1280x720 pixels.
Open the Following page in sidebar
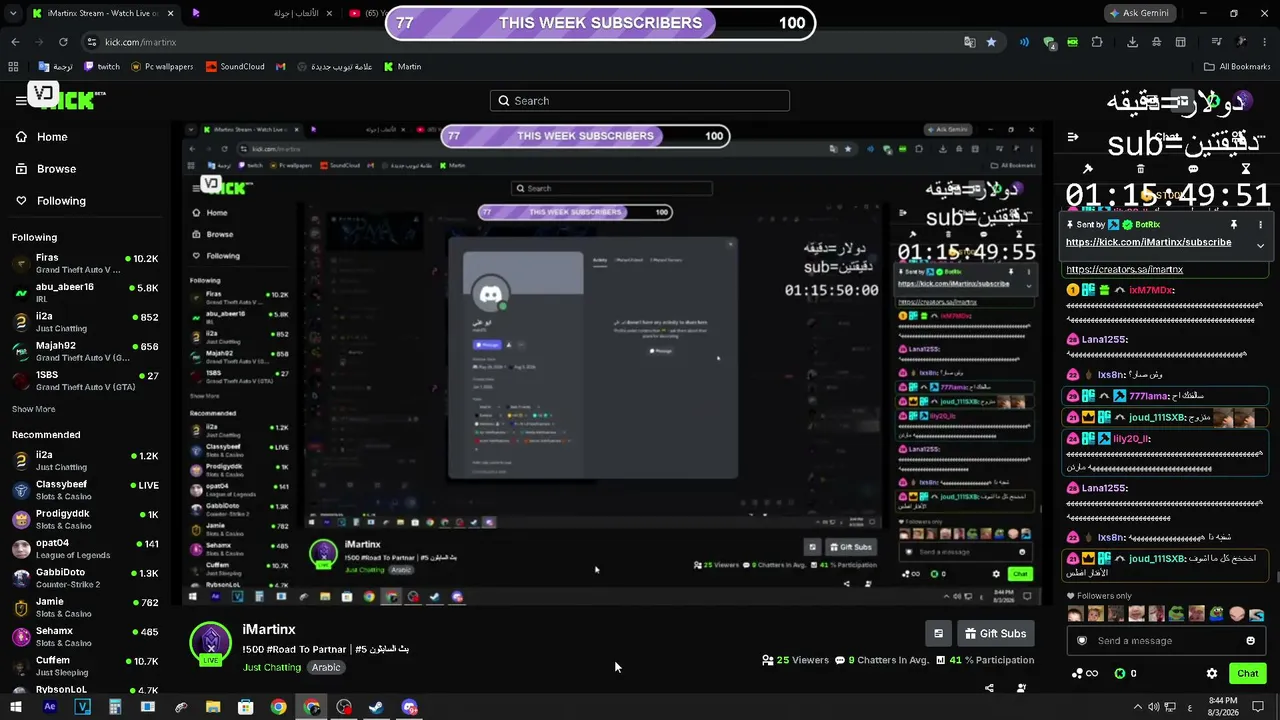(x=51, y=201)
